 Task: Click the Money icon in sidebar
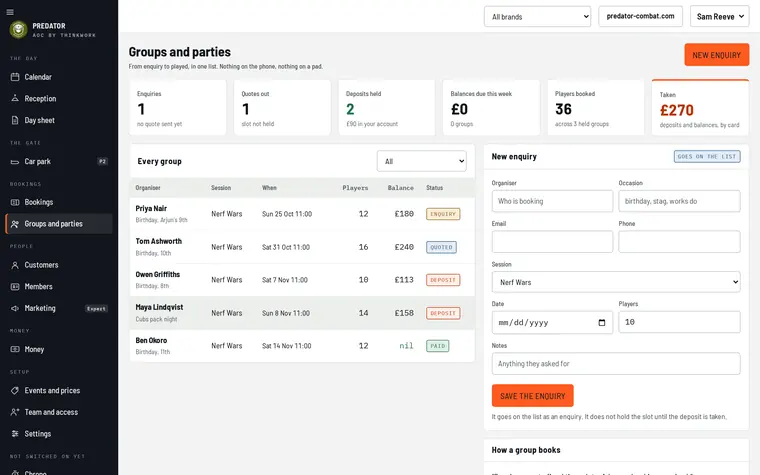coord(15,349)
